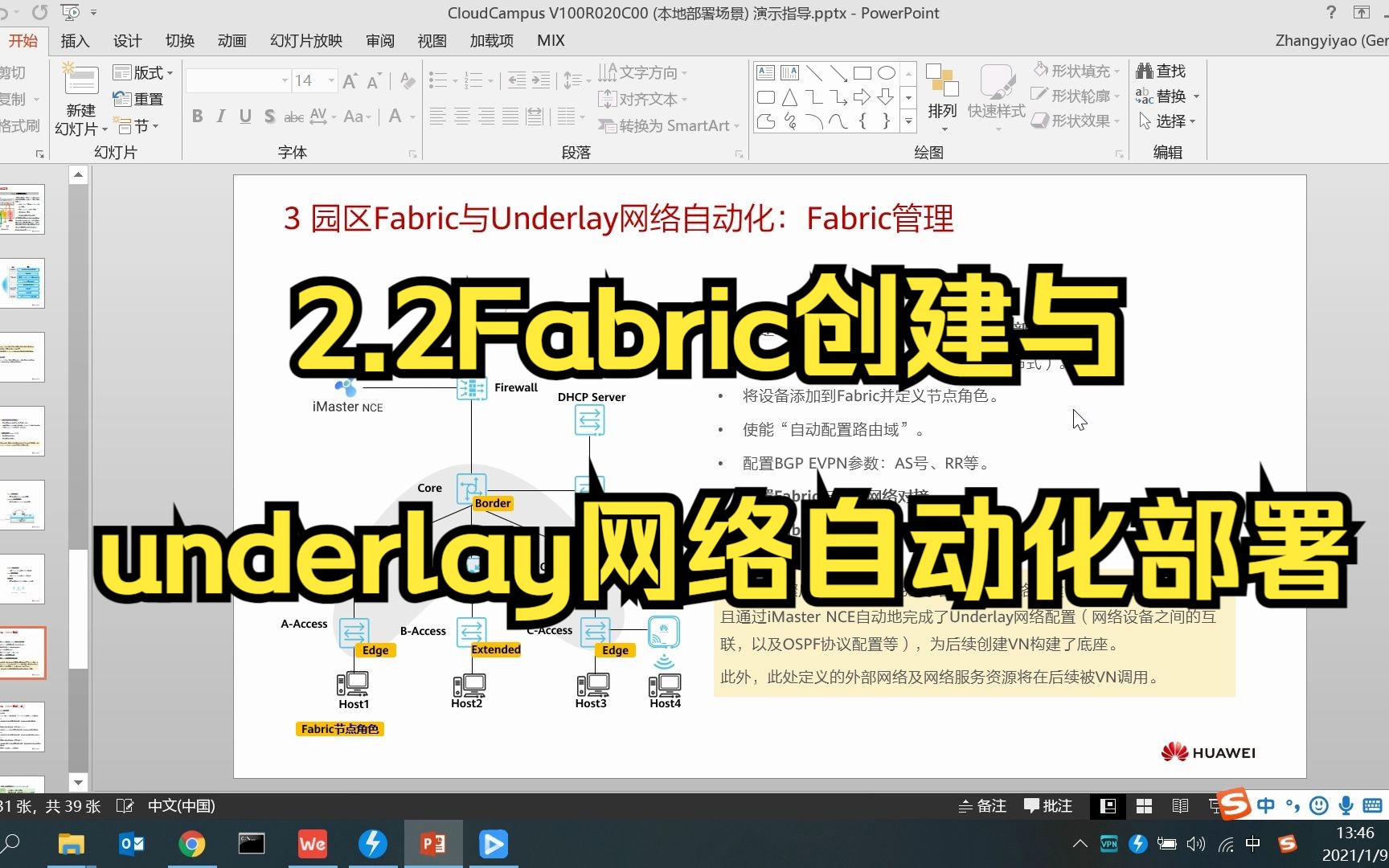Open the 动画 (Animations) ribbon tab
Screen dimensions: 1389x868
click(231, 40)
